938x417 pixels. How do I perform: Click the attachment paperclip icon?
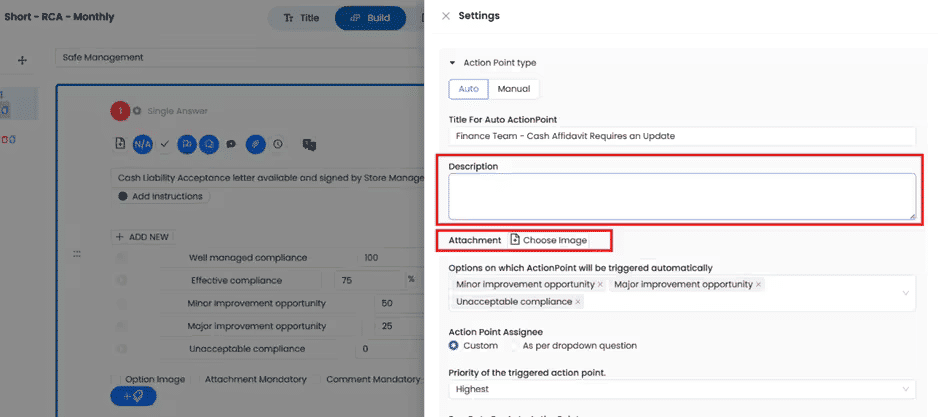point(255,144)
